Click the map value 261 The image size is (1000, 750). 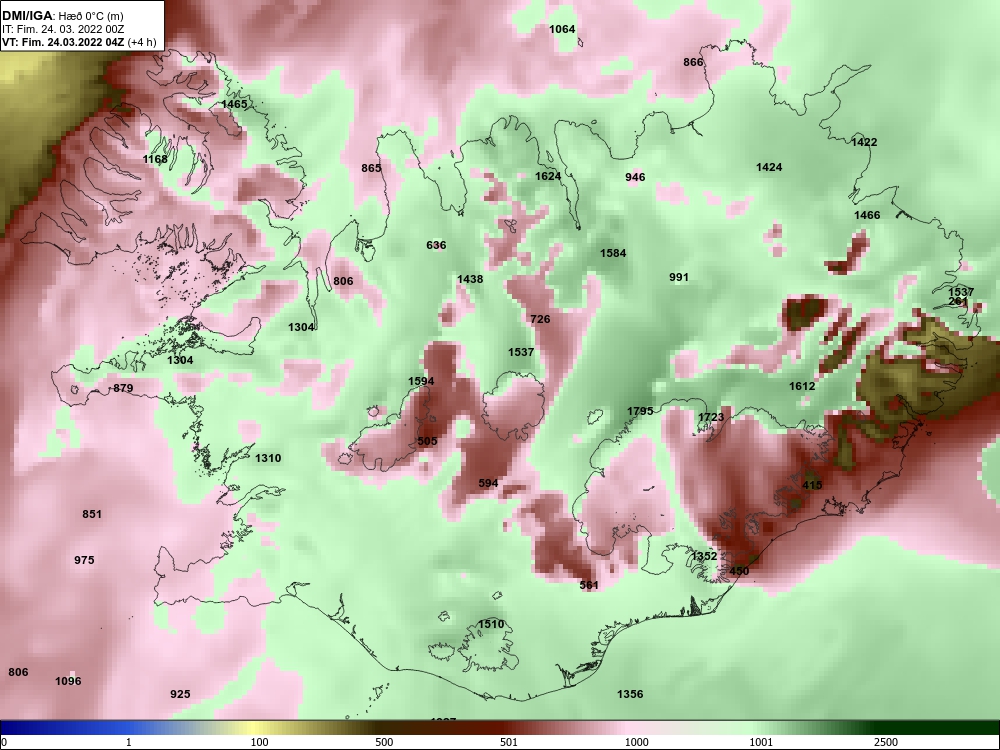pyautogui.click(x=959, y=301)
